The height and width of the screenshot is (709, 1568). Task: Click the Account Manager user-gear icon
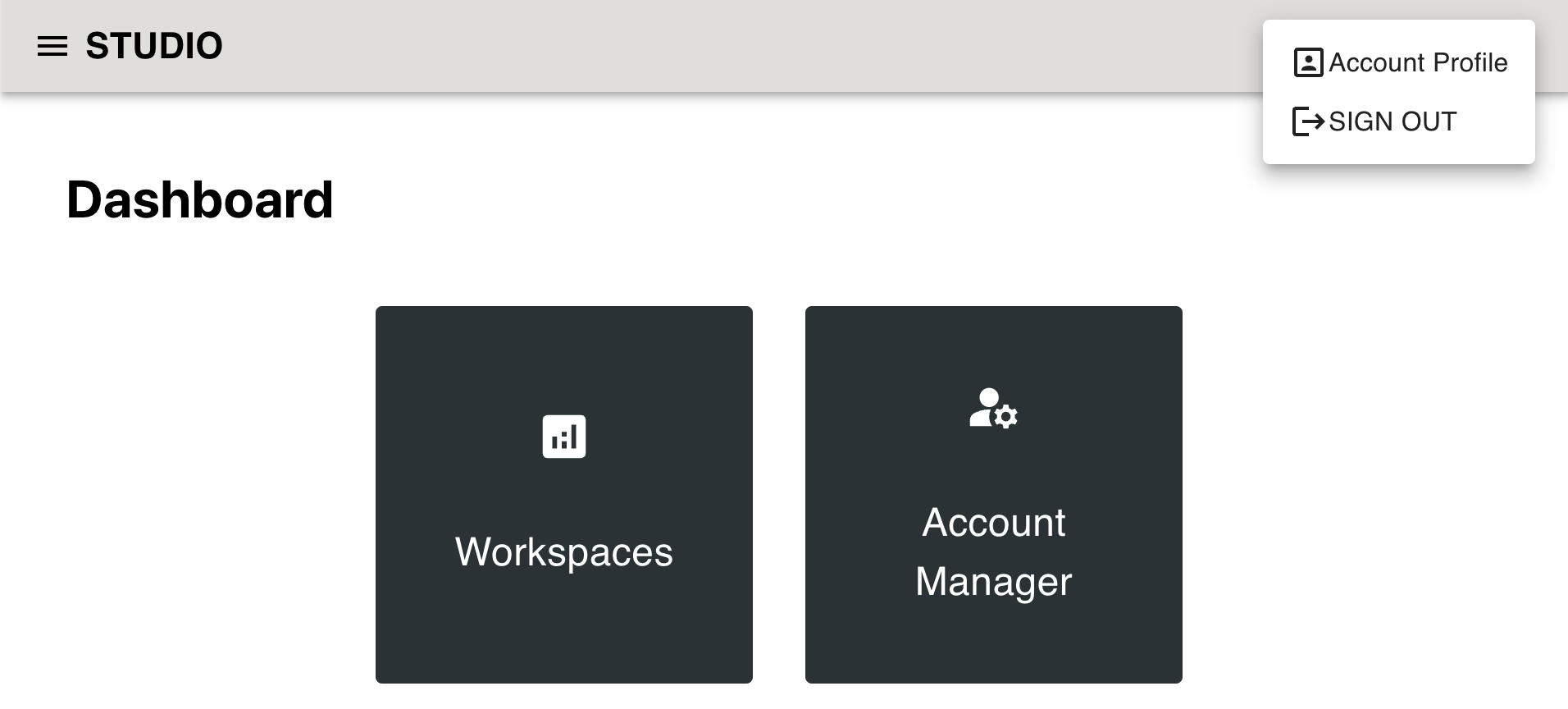(x=993, y=408)
